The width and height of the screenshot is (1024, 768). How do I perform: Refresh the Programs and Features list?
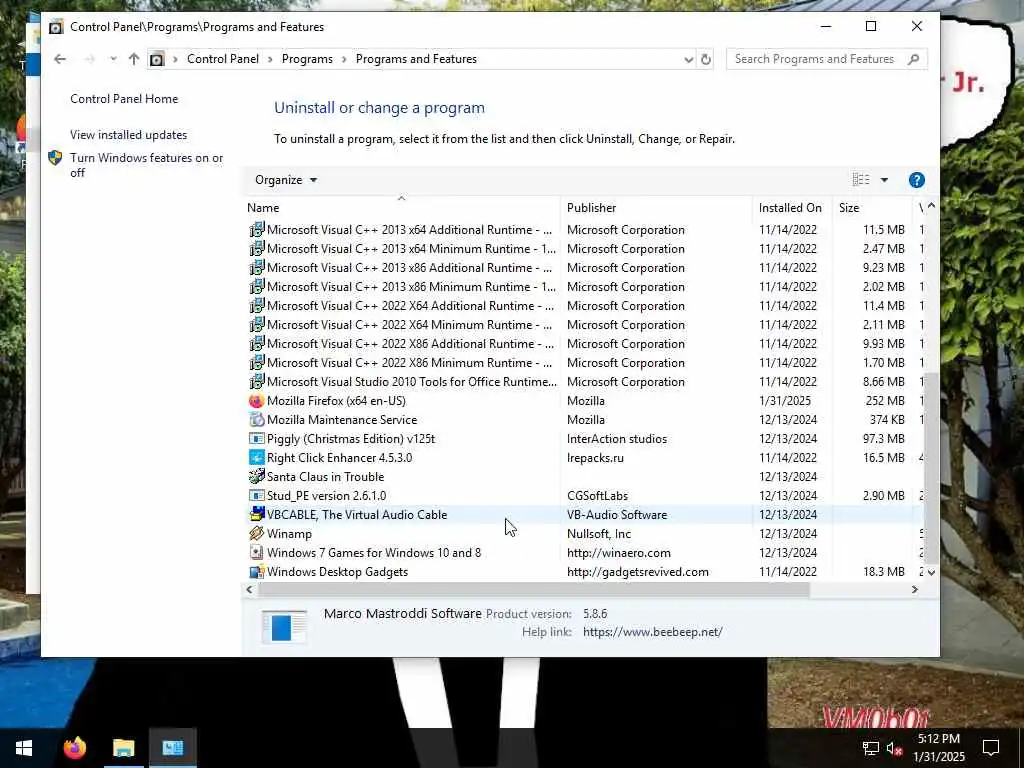click(x=706, y=59)
